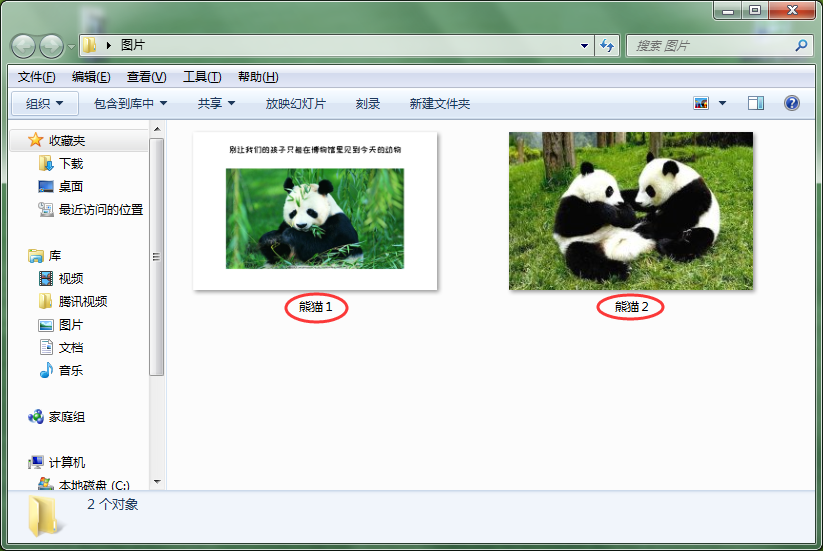Select 库 in navigation pane
The width and height of the screenshot is (823, 551).
(55, 256)
